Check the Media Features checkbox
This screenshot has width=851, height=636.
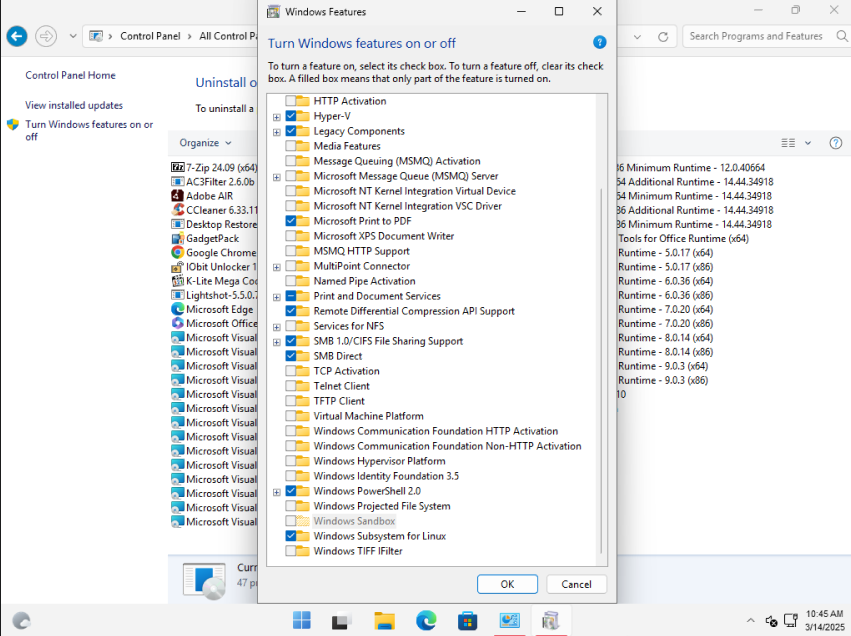[x=290, y=145]
